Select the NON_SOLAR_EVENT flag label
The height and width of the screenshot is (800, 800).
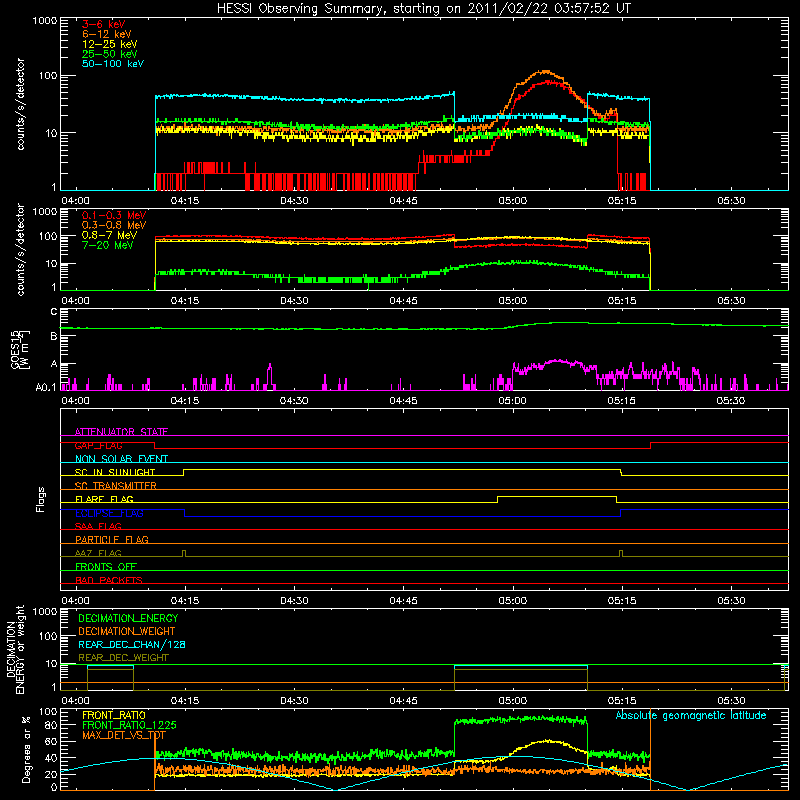[121, 459]
